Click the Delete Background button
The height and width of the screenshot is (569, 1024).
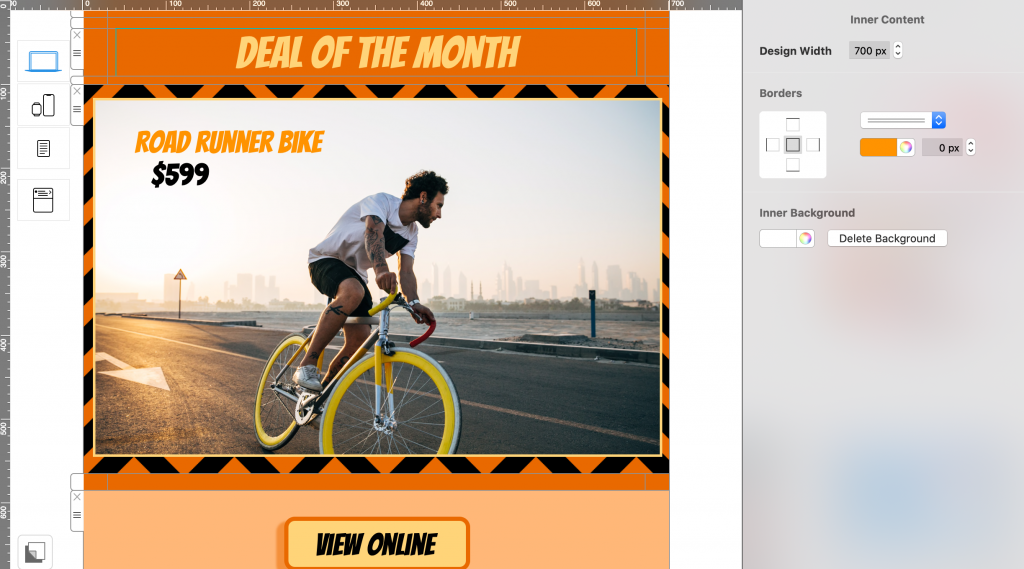[887, 238]
